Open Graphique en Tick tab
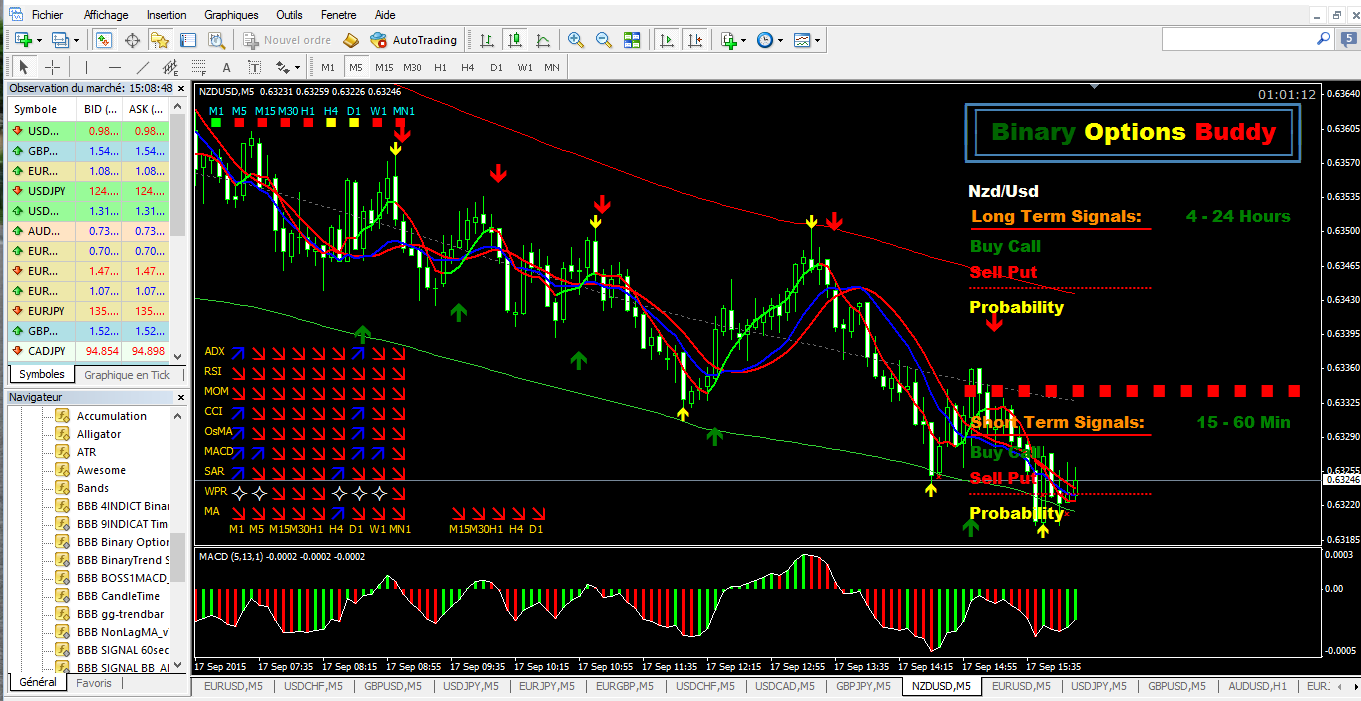Viewport: 1361px width, 701px height. coord(127,375)
